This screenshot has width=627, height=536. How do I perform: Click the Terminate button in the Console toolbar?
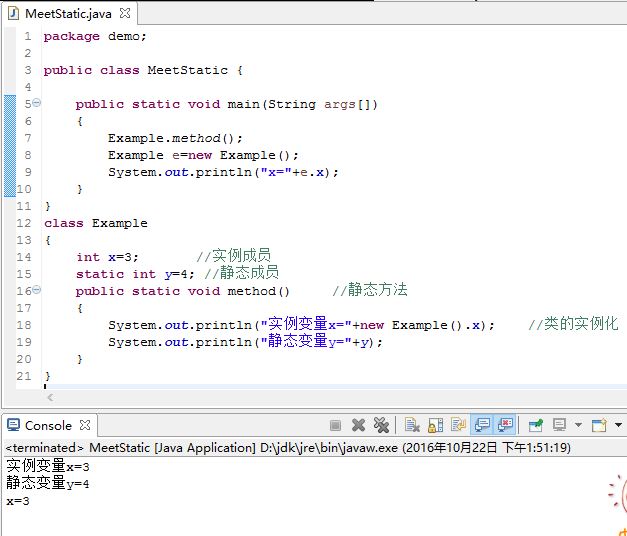335,425
